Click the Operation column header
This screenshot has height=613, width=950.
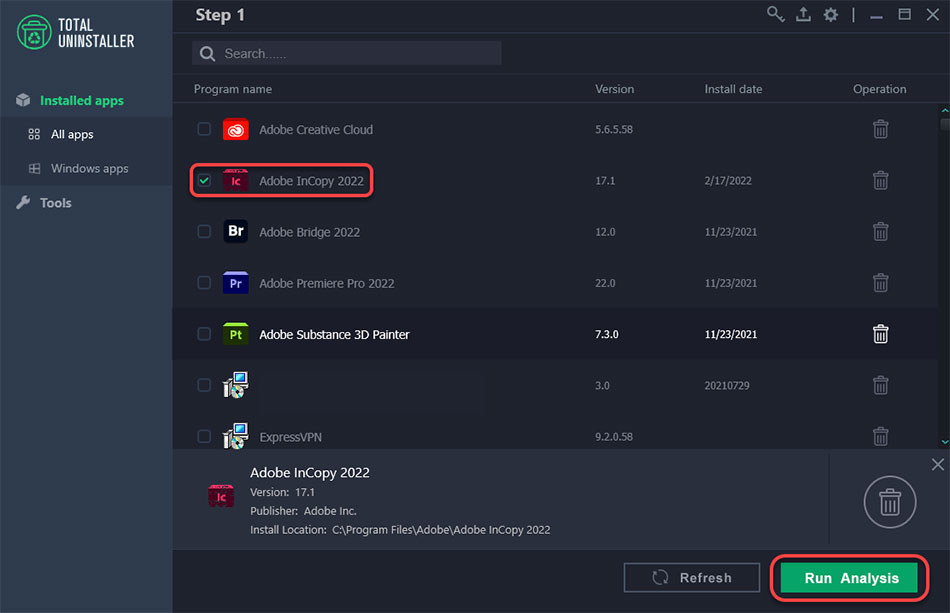[x=879, y=89]
